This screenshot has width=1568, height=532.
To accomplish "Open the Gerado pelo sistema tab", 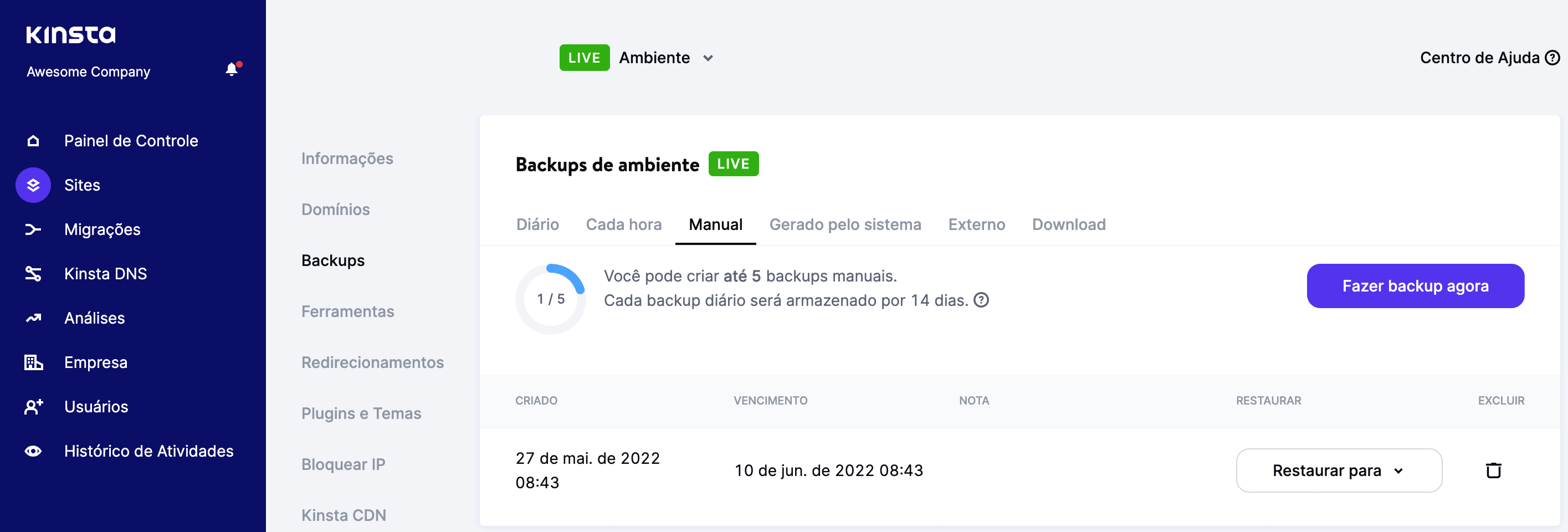I will pos(846,224).
